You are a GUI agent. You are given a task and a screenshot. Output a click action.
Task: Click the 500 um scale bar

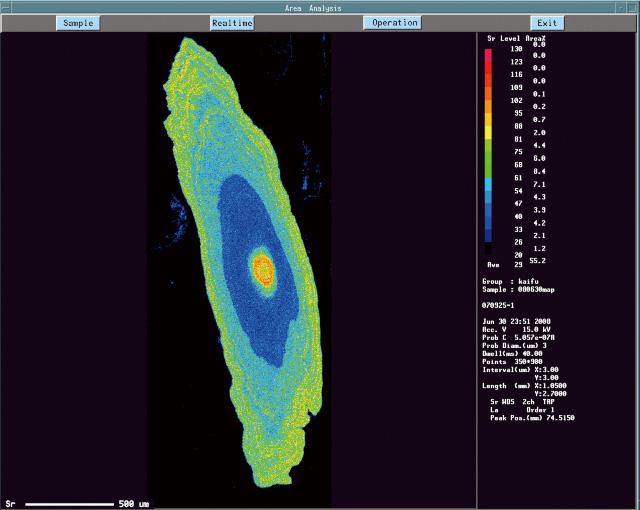coord(69,504)
